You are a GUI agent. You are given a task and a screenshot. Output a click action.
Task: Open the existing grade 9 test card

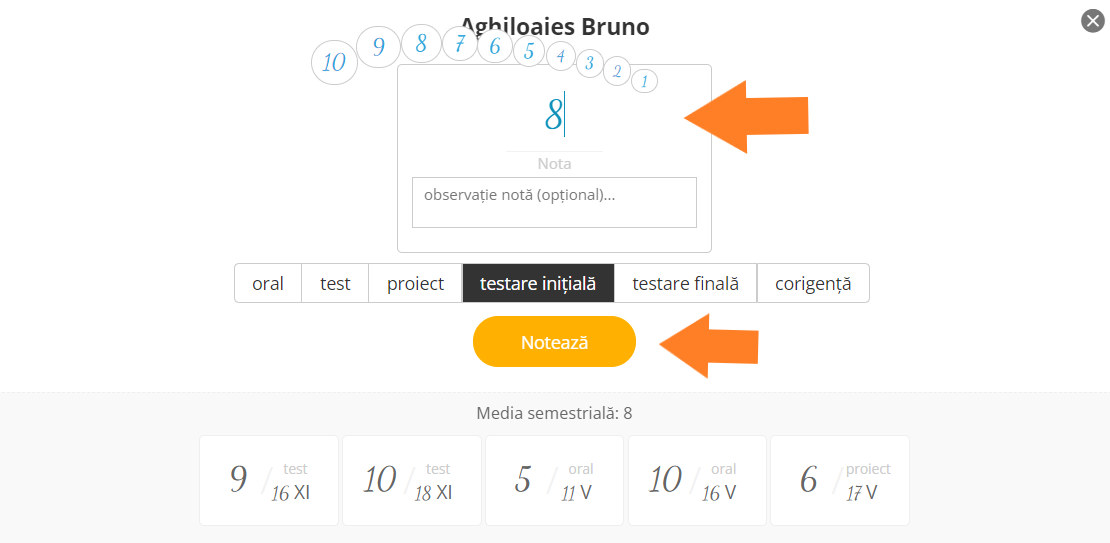[269, 480]
